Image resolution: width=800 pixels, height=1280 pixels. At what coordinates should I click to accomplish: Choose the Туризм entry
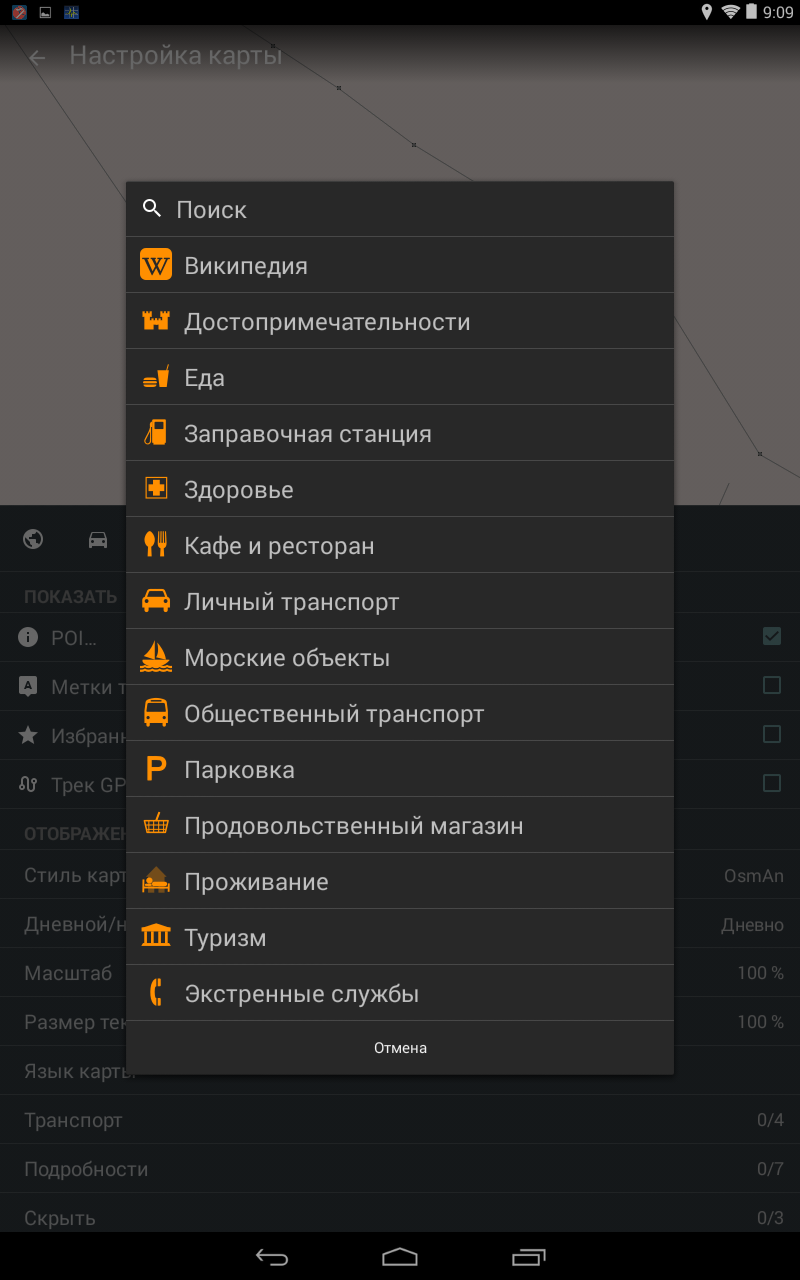tap(400, 937)
